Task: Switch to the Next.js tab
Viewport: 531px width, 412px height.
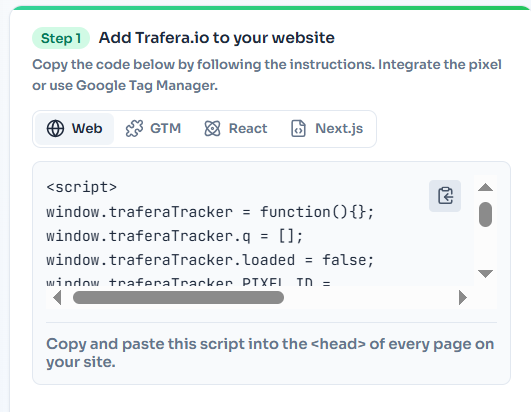Action: [x=327, y=129]
